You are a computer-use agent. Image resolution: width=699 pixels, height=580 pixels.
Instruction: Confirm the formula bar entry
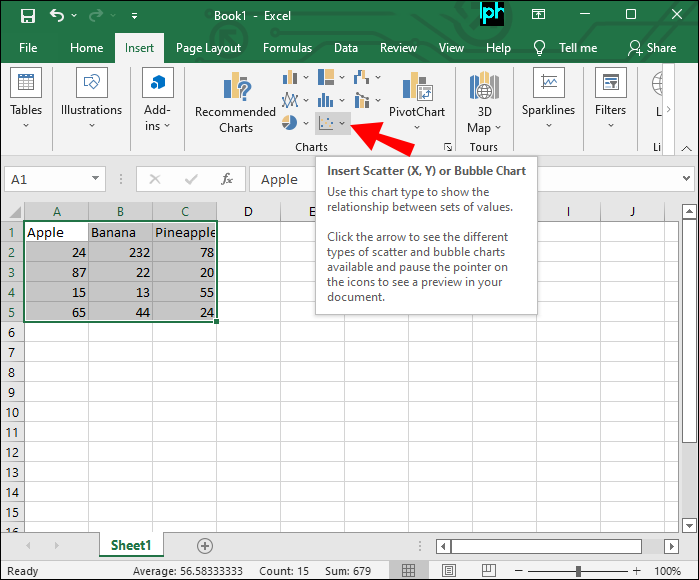pyautogui.click(x=191, y=179)
